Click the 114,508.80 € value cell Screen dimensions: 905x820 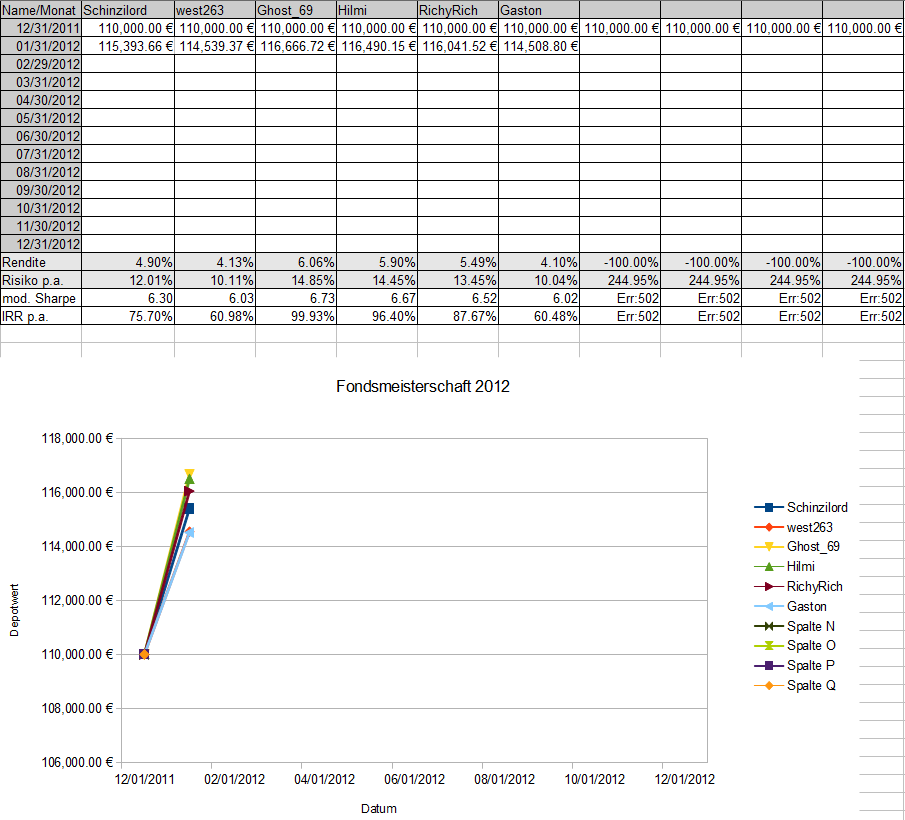click(539, 46)
